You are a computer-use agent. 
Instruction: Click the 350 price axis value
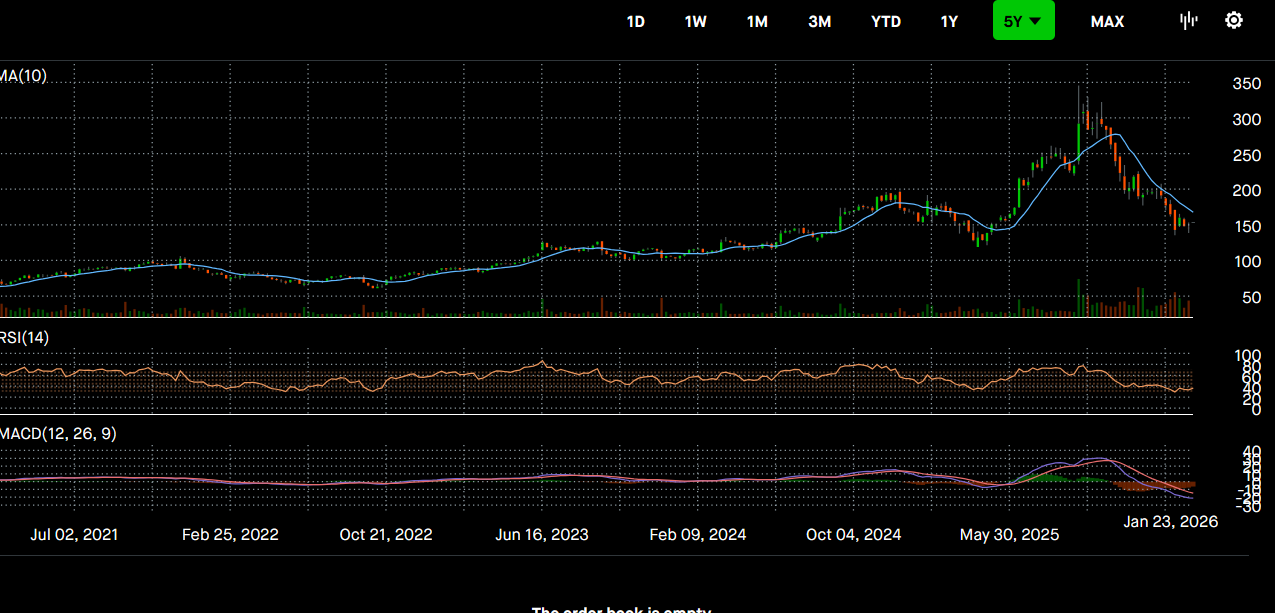(x=1246, y=84)
